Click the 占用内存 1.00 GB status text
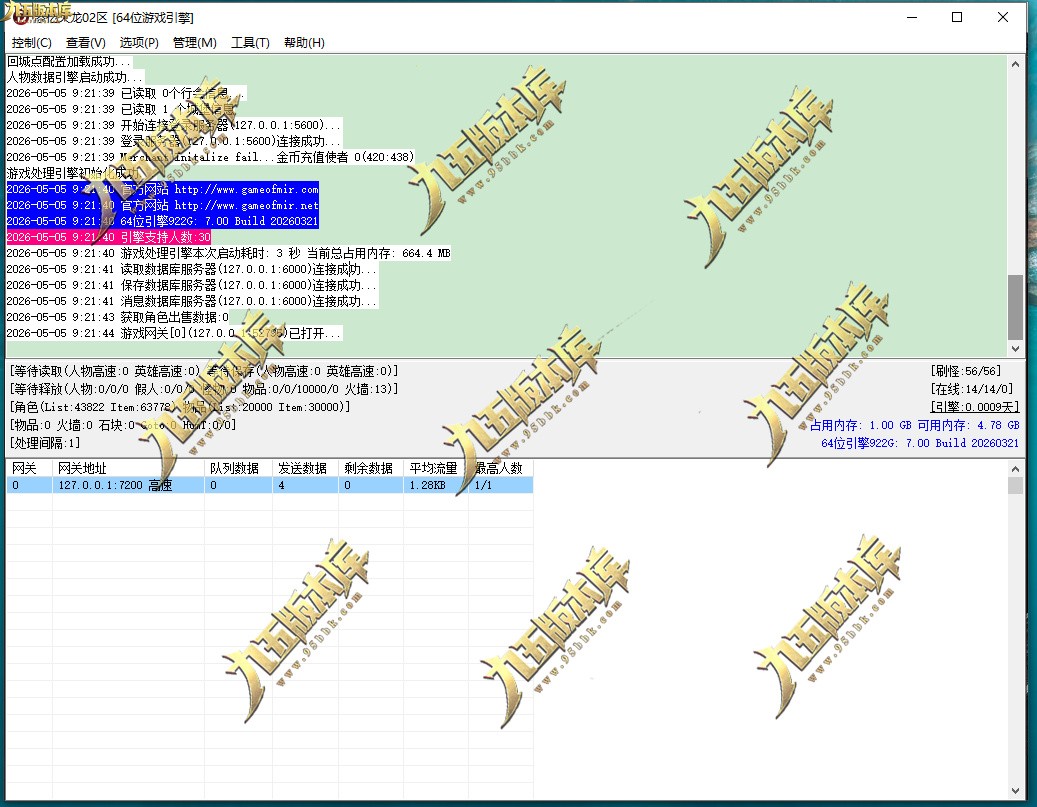This screenshot has width=1037, height=807. [861, 425]
